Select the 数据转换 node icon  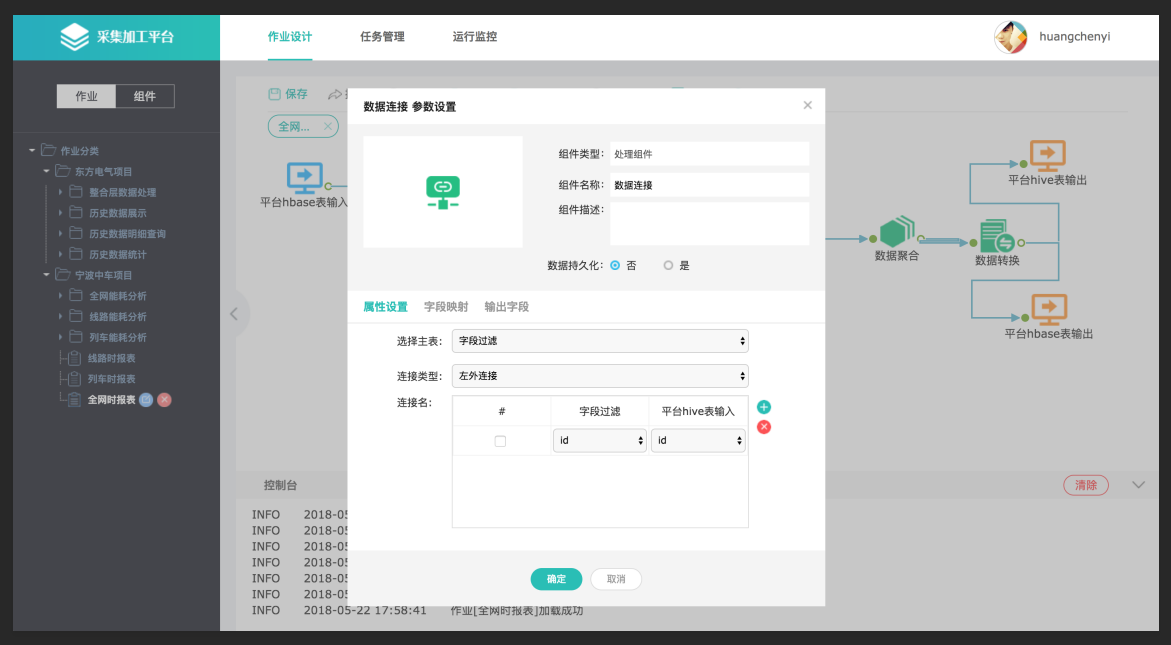pos(996,237)
